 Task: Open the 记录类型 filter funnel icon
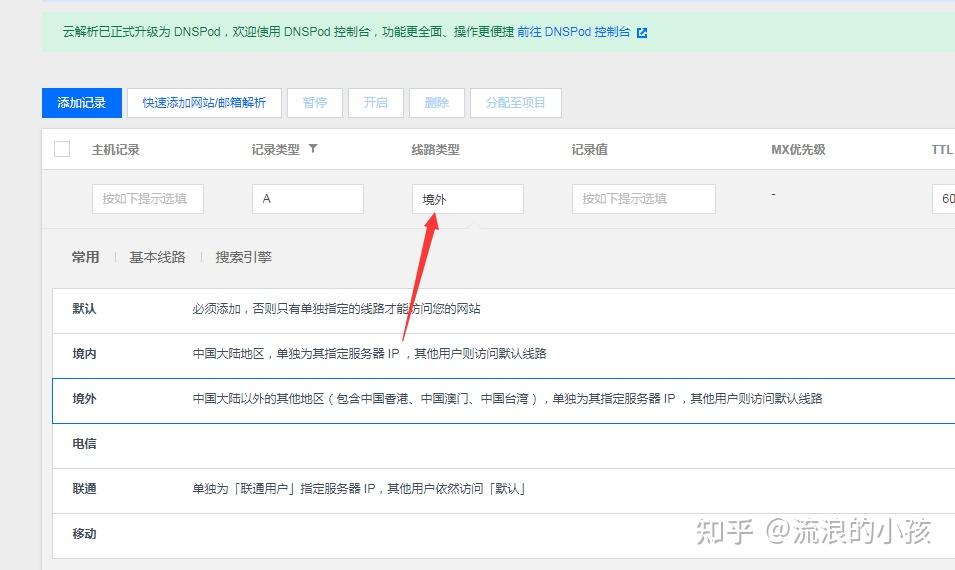click(x=313, y=149)
